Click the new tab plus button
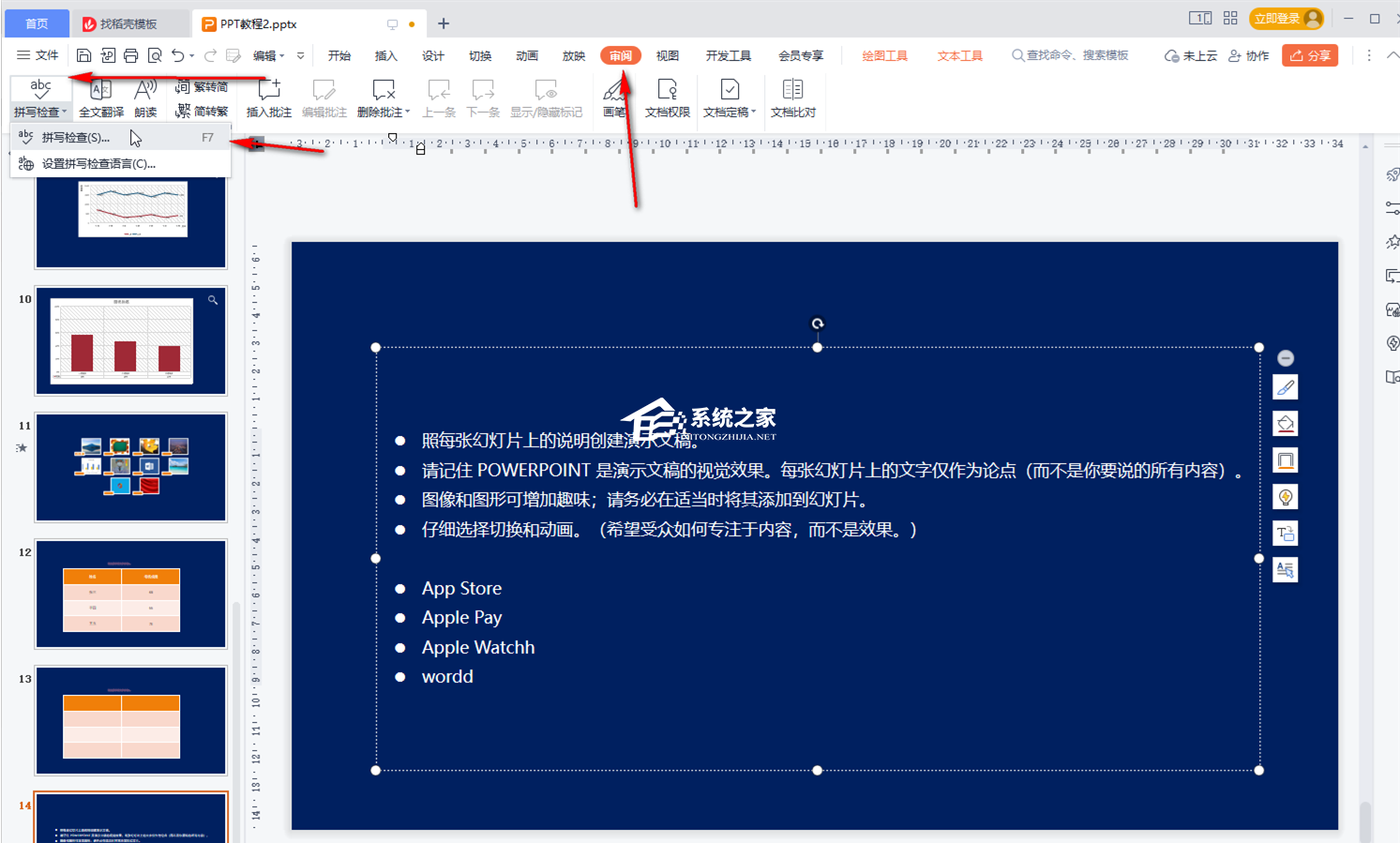Viewport: 1400px width, 843px height. coord(444,23)
